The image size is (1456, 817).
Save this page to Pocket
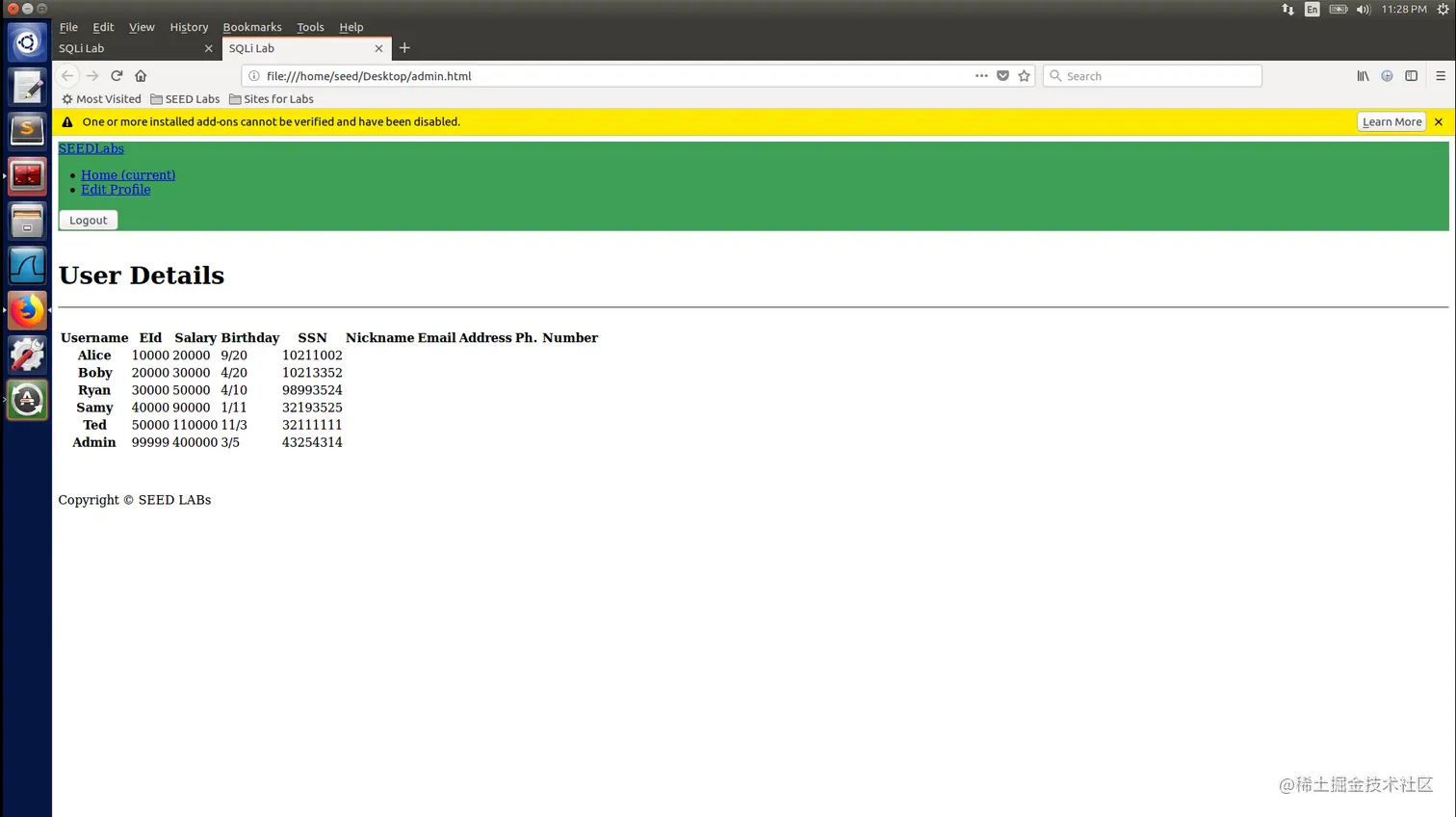[x=1002, y=76]
